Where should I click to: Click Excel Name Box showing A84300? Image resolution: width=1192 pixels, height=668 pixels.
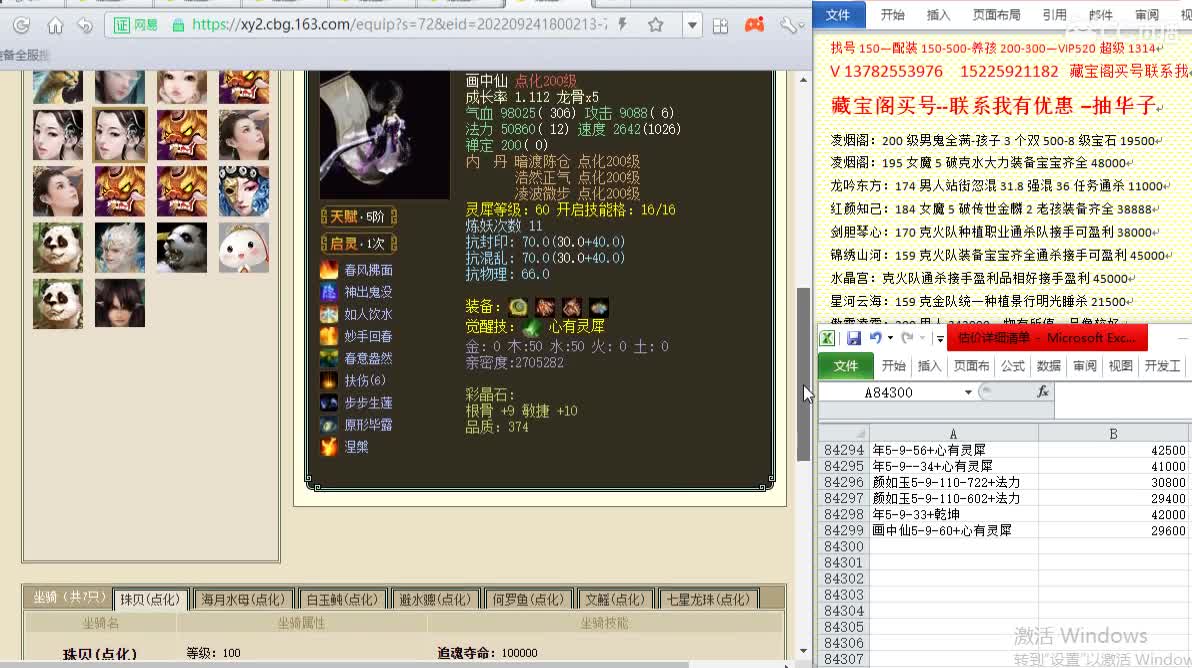click(889, 393)
